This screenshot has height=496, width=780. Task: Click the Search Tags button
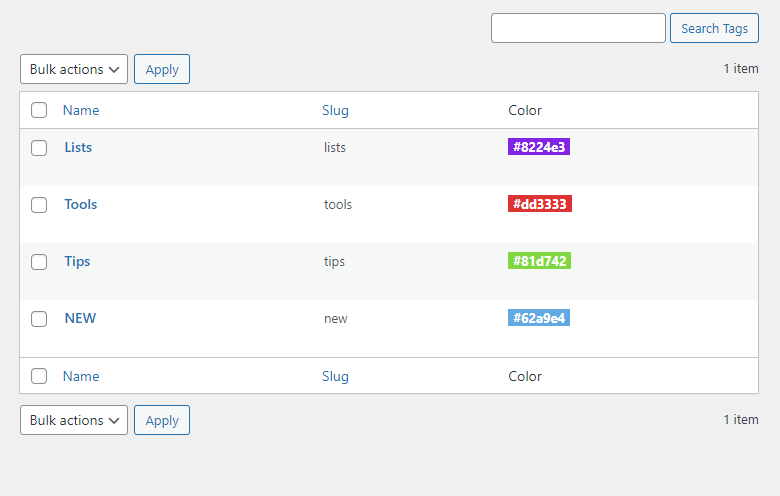click(714, 28)
